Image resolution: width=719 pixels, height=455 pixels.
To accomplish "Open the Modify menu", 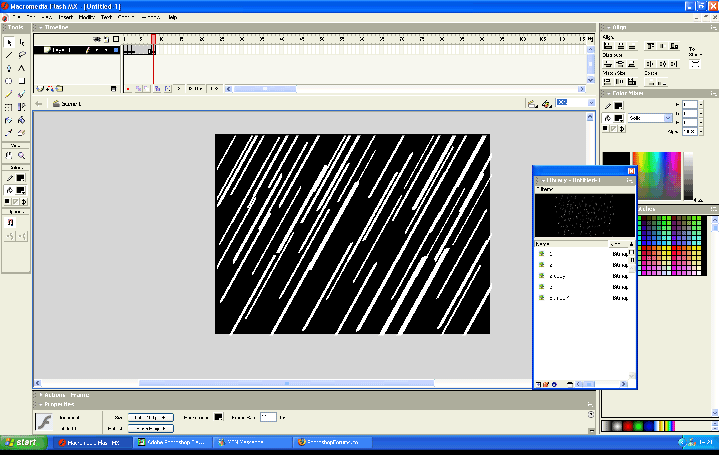I will pos(86,17).
